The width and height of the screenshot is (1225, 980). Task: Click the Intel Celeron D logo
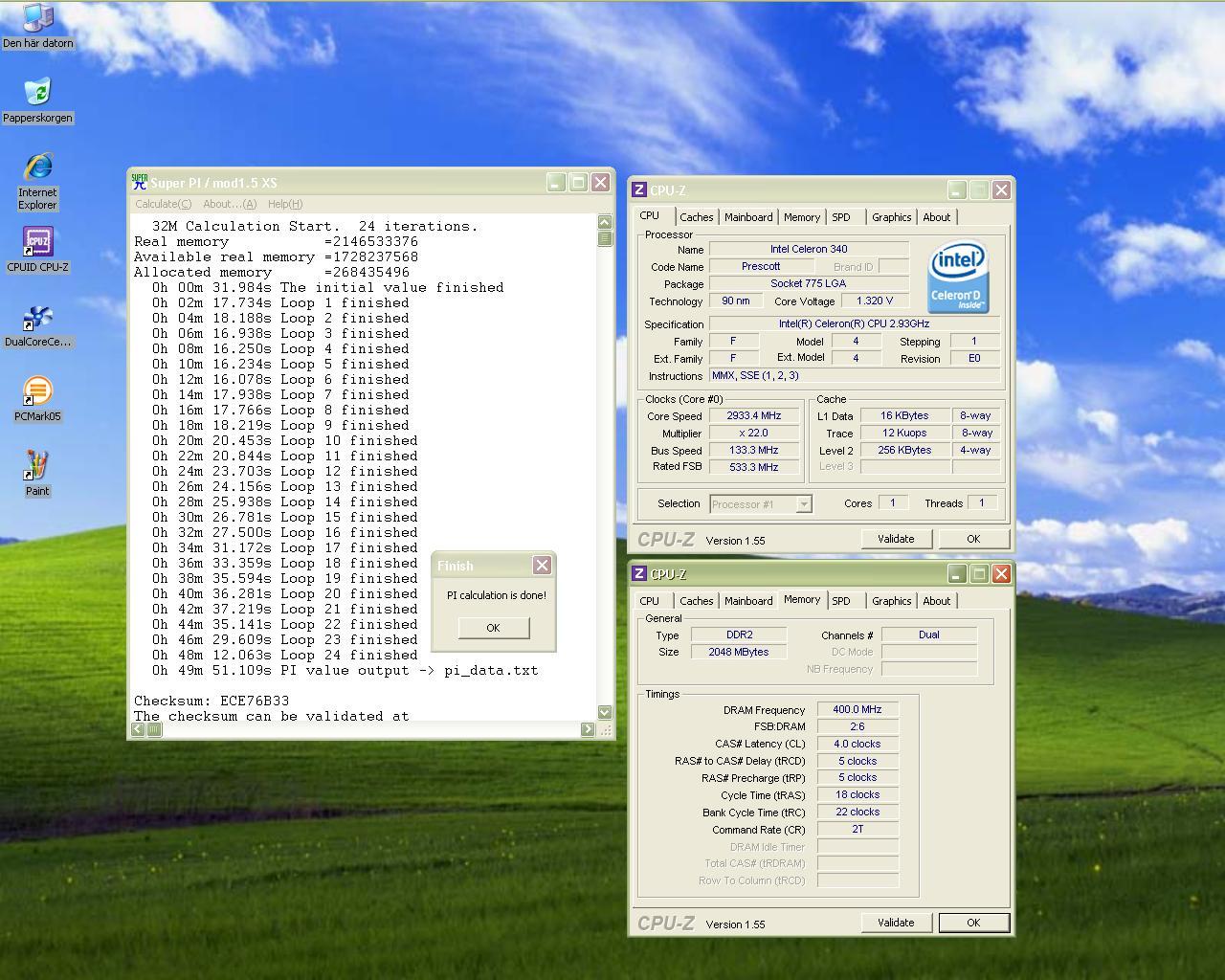pyautogui.click(x=958, y=277)
